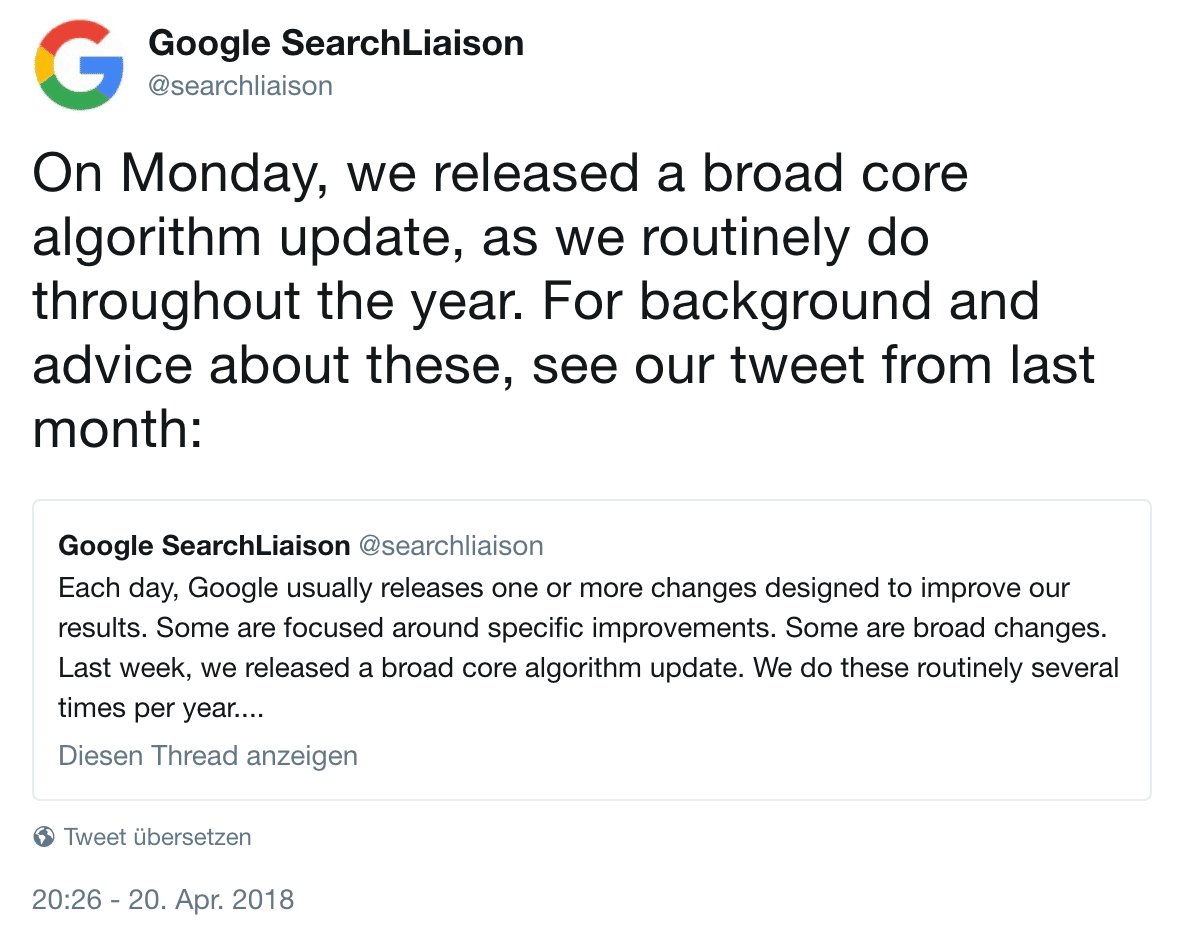The width and height of the screenshot is (1185, 935).
Task: Open the timestamp 20:26 - 20. Apr. 2018
Action: (x=162, y=899)
